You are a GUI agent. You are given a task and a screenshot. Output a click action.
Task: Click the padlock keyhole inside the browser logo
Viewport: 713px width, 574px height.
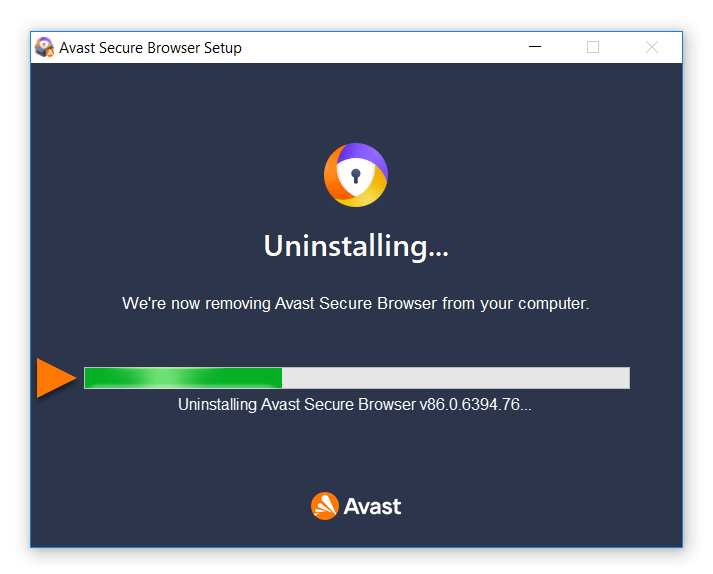click(355, 176)
